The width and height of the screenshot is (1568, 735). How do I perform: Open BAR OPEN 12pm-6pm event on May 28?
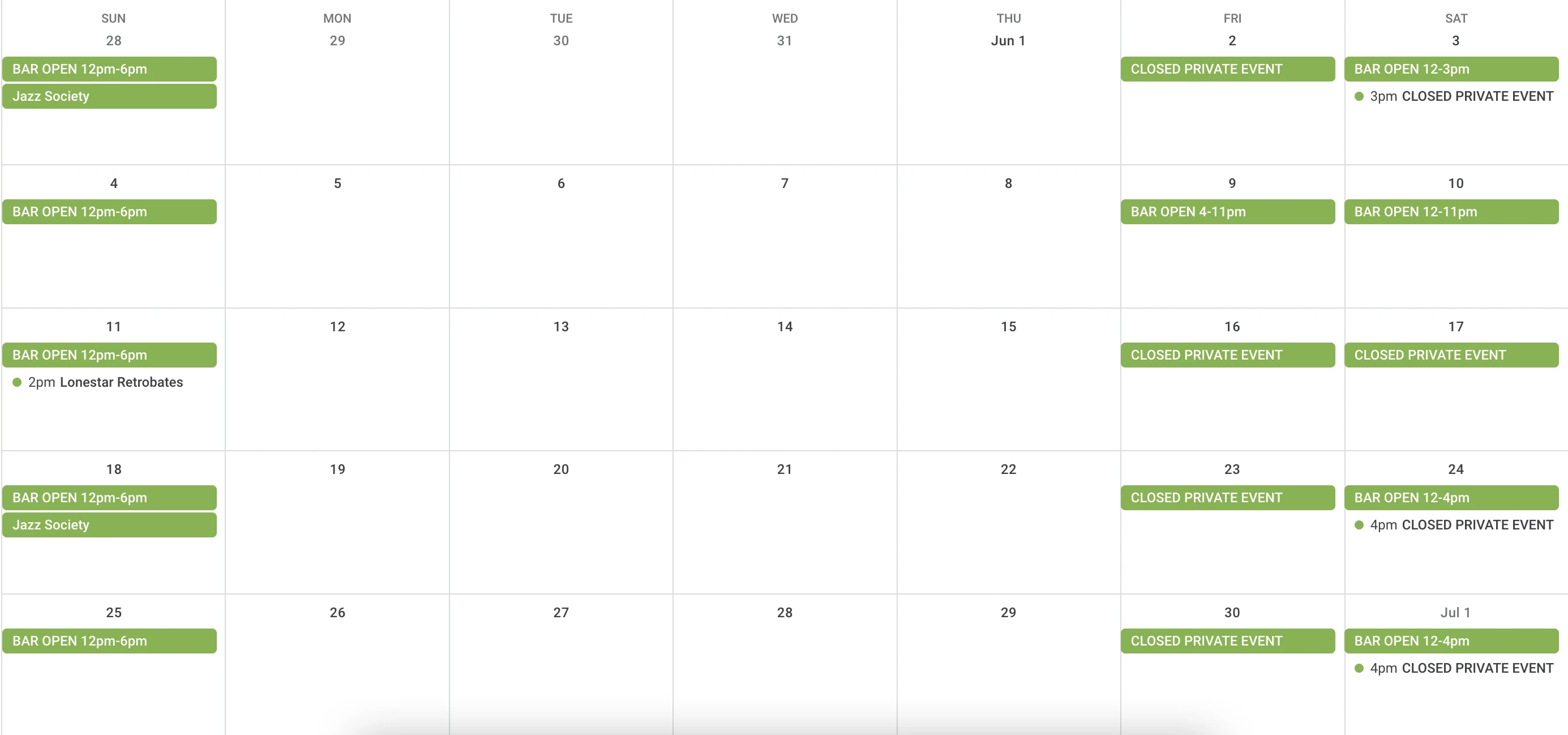pos(110,69)
